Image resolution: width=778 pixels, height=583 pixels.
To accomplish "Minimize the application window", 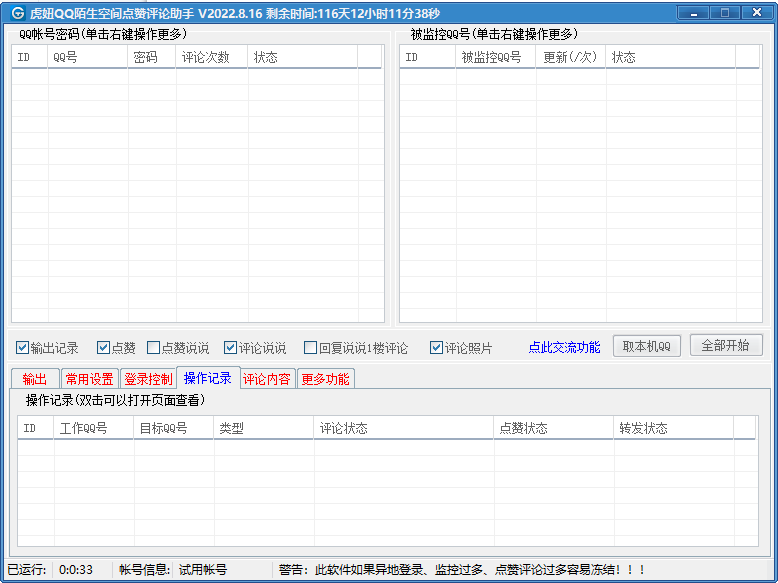I will click(694, 12).
